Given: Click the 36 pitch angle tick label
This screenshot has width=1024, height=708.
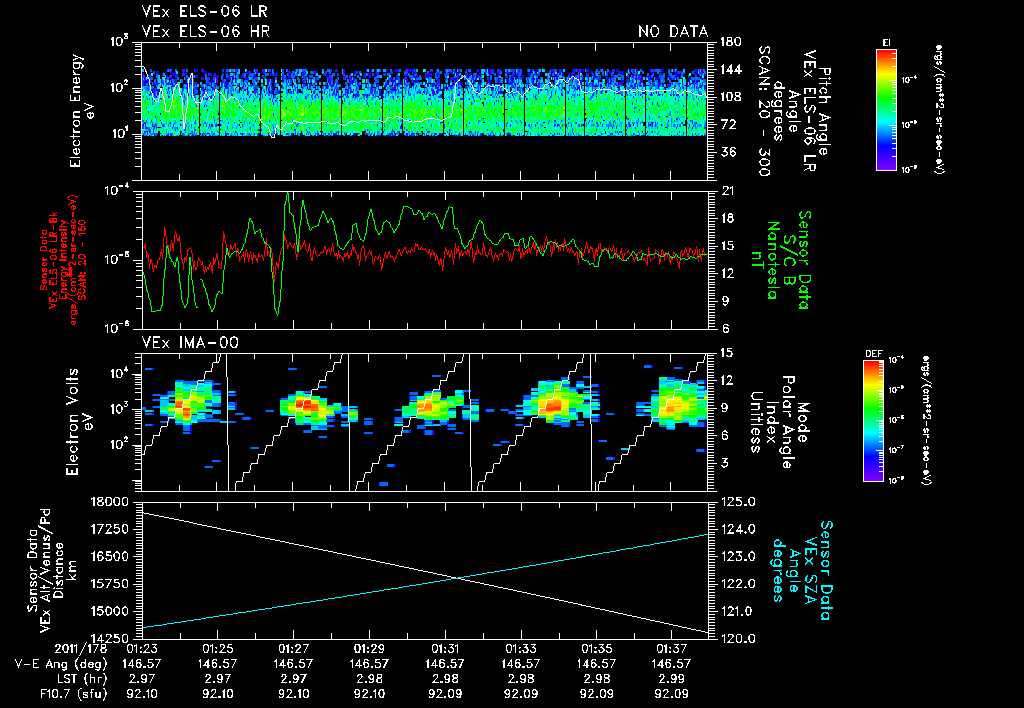Looking at the screenshot, I should point(728,152).
